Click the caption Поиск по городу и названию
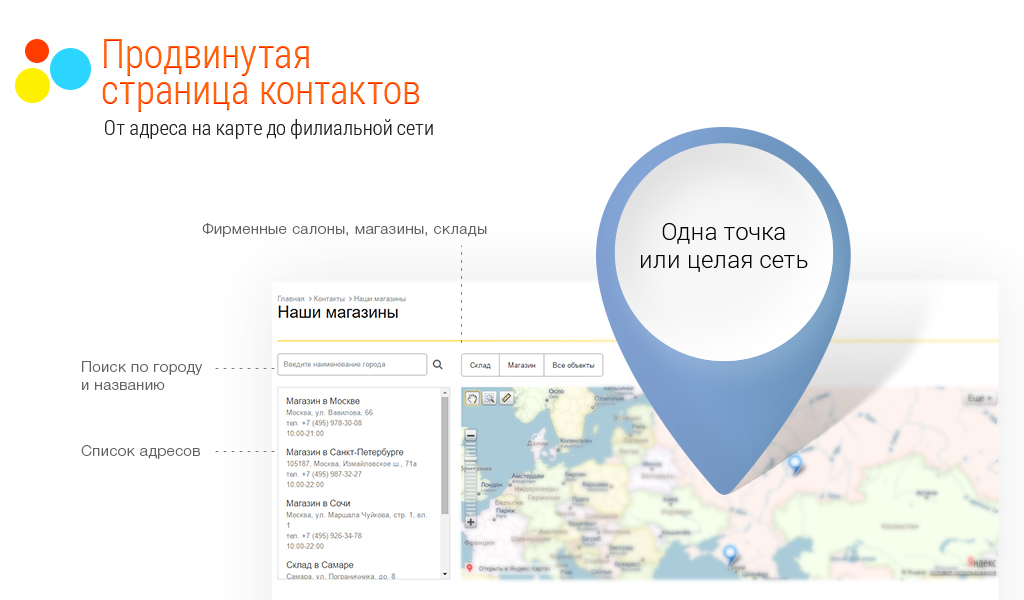Image resolution: width=1024 pixels, height=600 pixels. 142,376
